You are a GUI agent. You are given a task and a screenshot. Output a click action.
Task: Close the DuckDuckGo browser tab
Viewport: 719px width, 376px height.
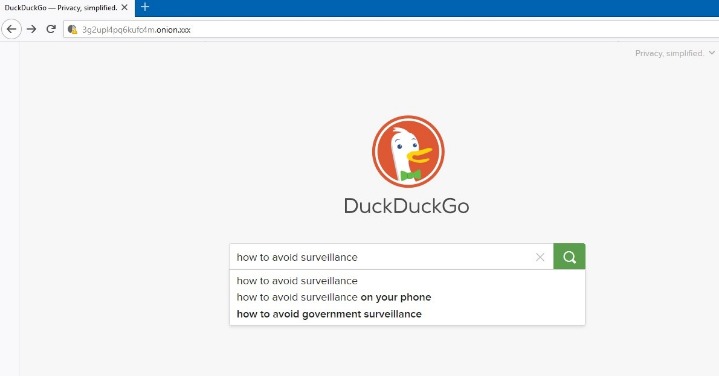tap(124, 7)
